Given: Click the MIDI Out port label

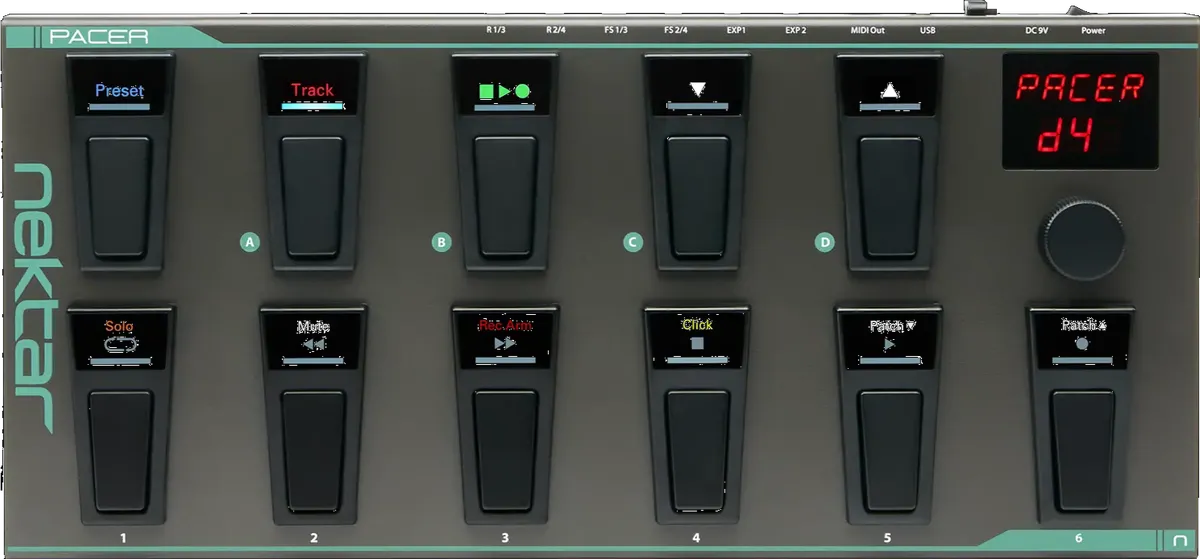Looking at the screenshot, I should point(867,30).
